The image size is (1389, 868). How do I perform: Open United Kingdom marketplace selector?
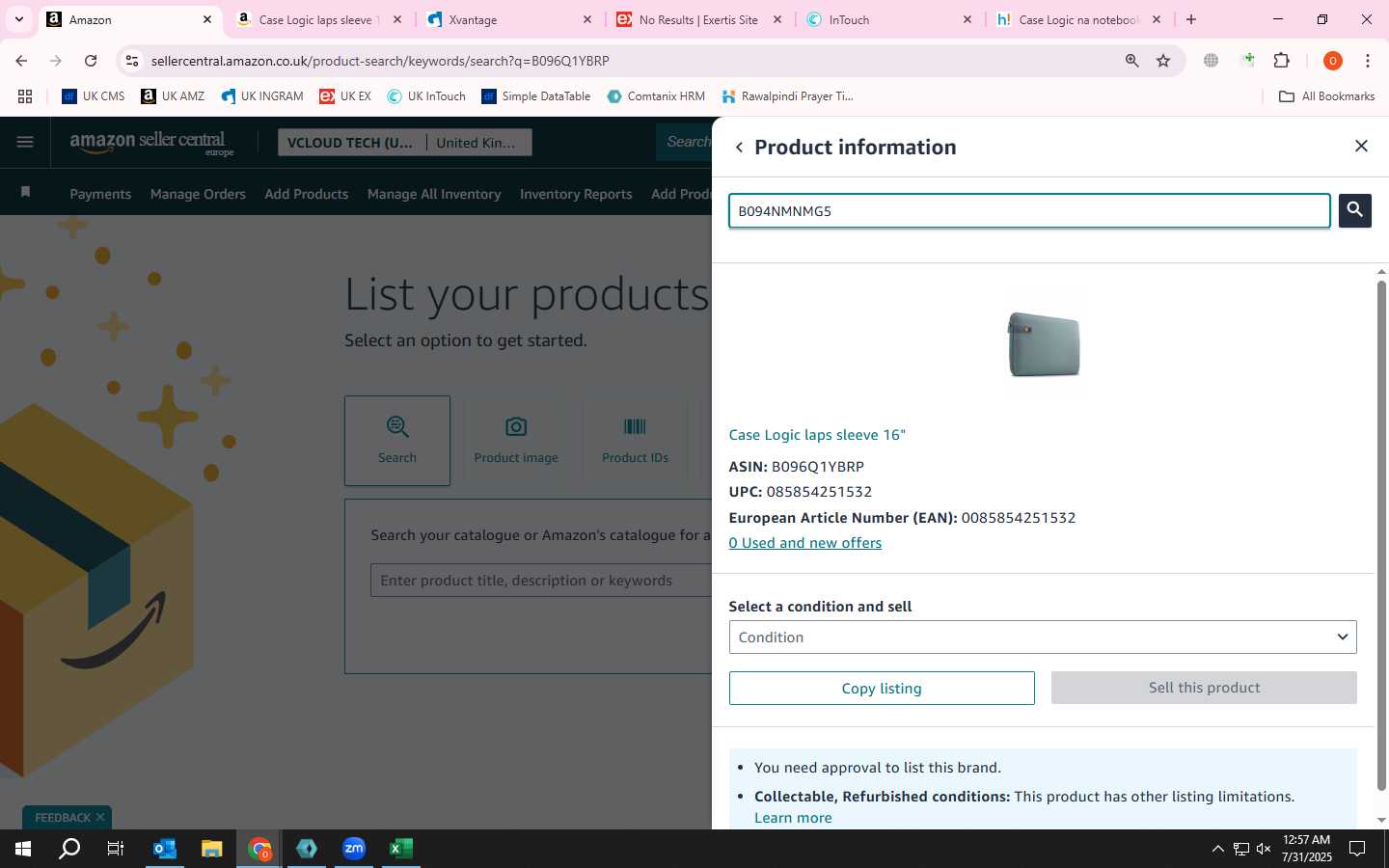coord(477,143)
